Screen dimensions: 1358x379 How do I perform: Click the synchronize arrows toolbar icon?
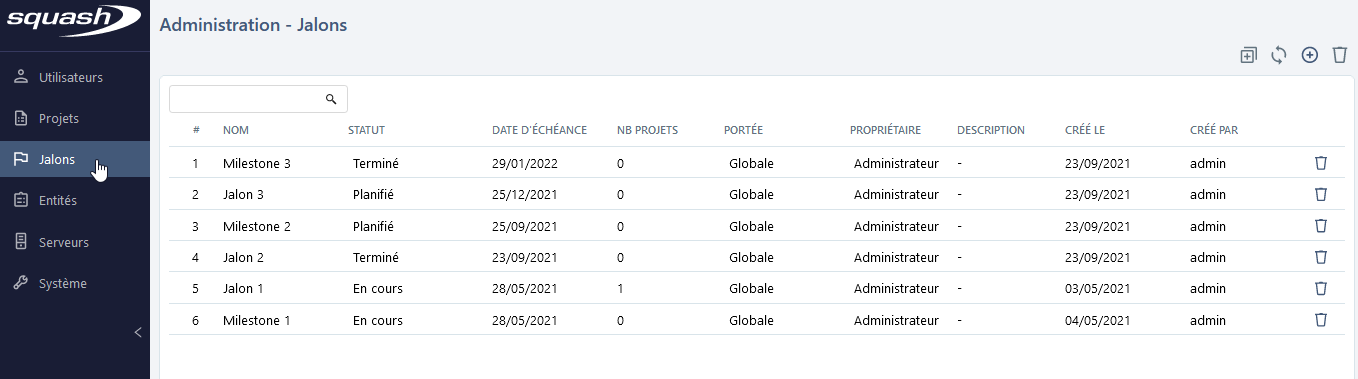point(1278,55)
